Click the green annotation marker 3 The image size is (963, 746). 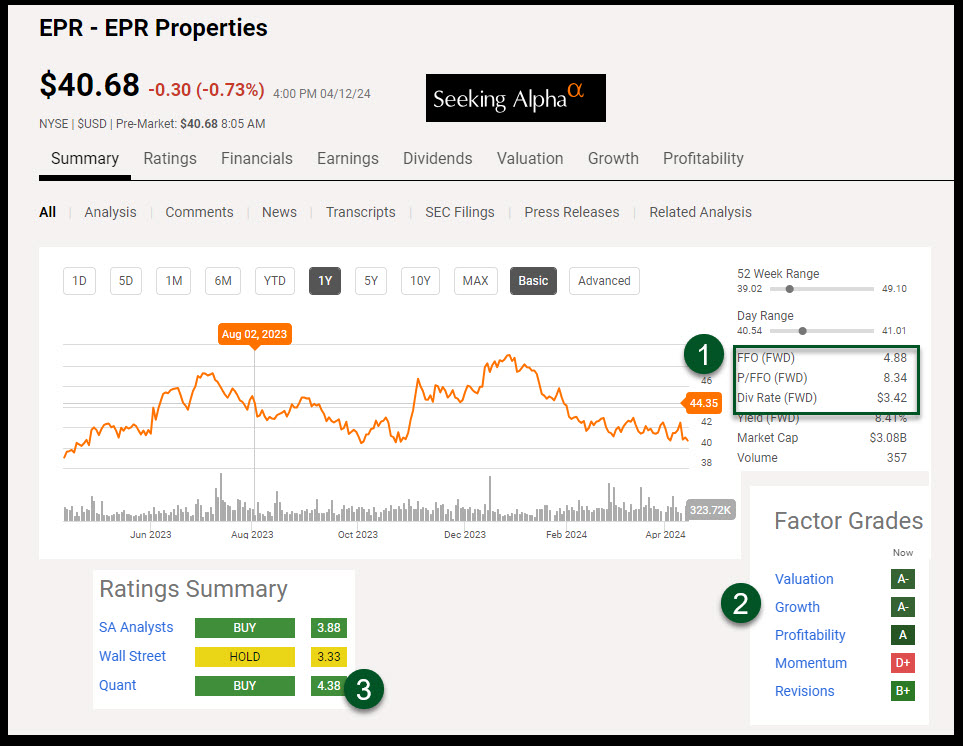click(365, 689)
